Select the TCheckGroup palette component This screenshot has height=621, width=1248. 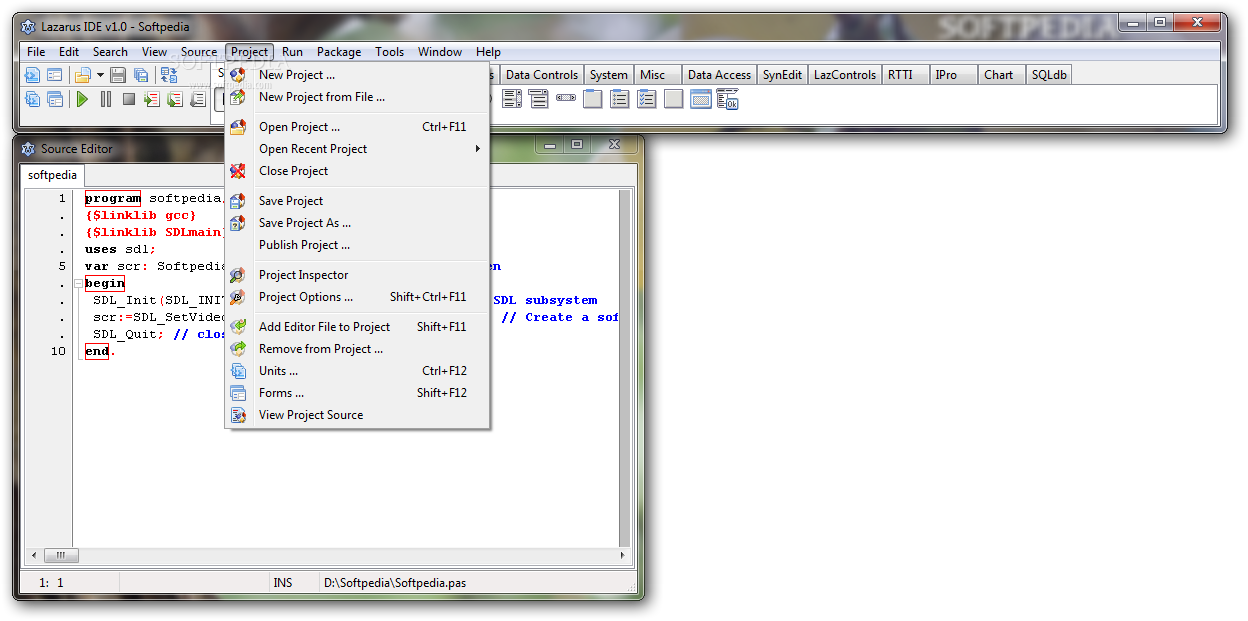647,99
